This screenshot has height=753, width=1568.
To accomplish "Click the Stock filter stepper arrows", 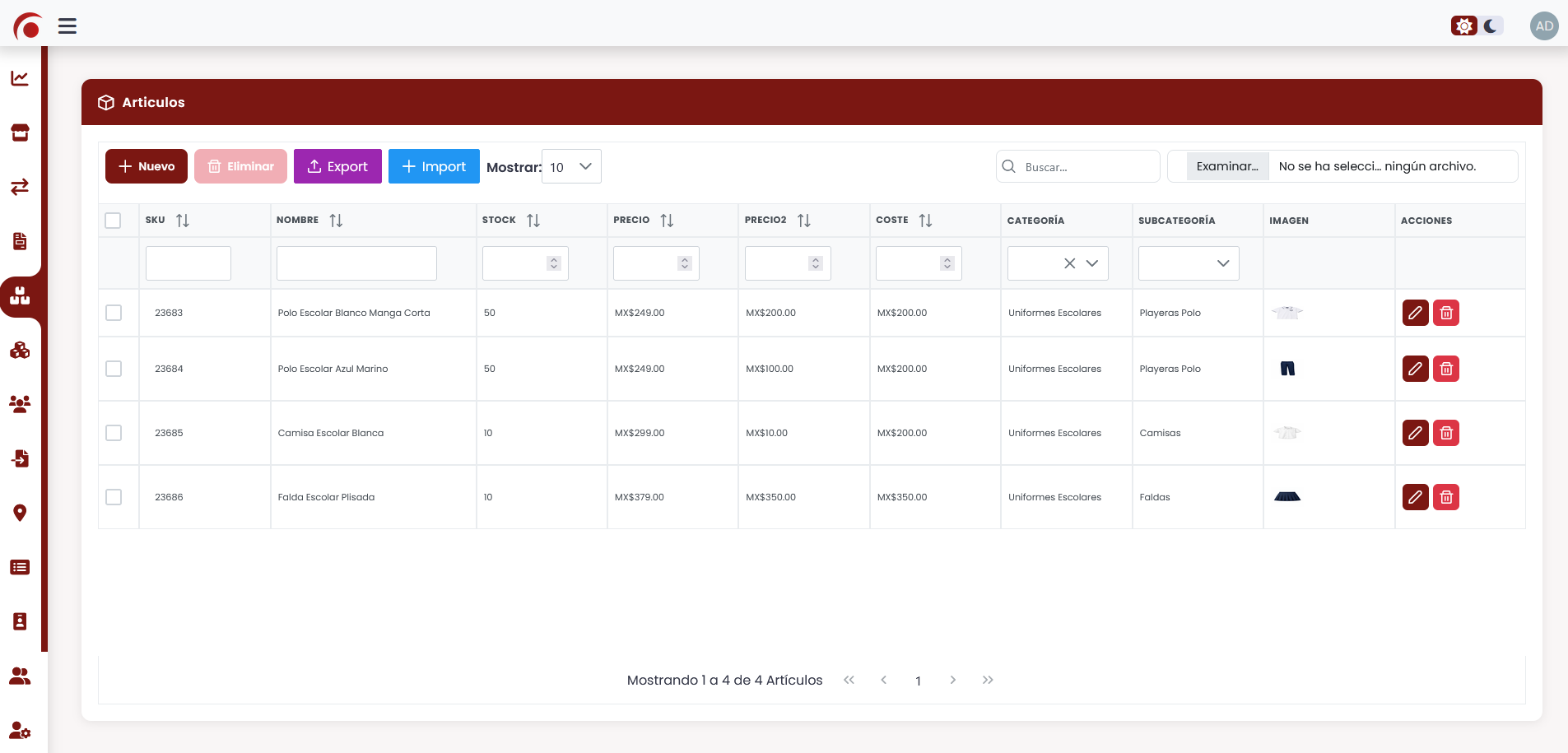I will click(x=554, y=263).
